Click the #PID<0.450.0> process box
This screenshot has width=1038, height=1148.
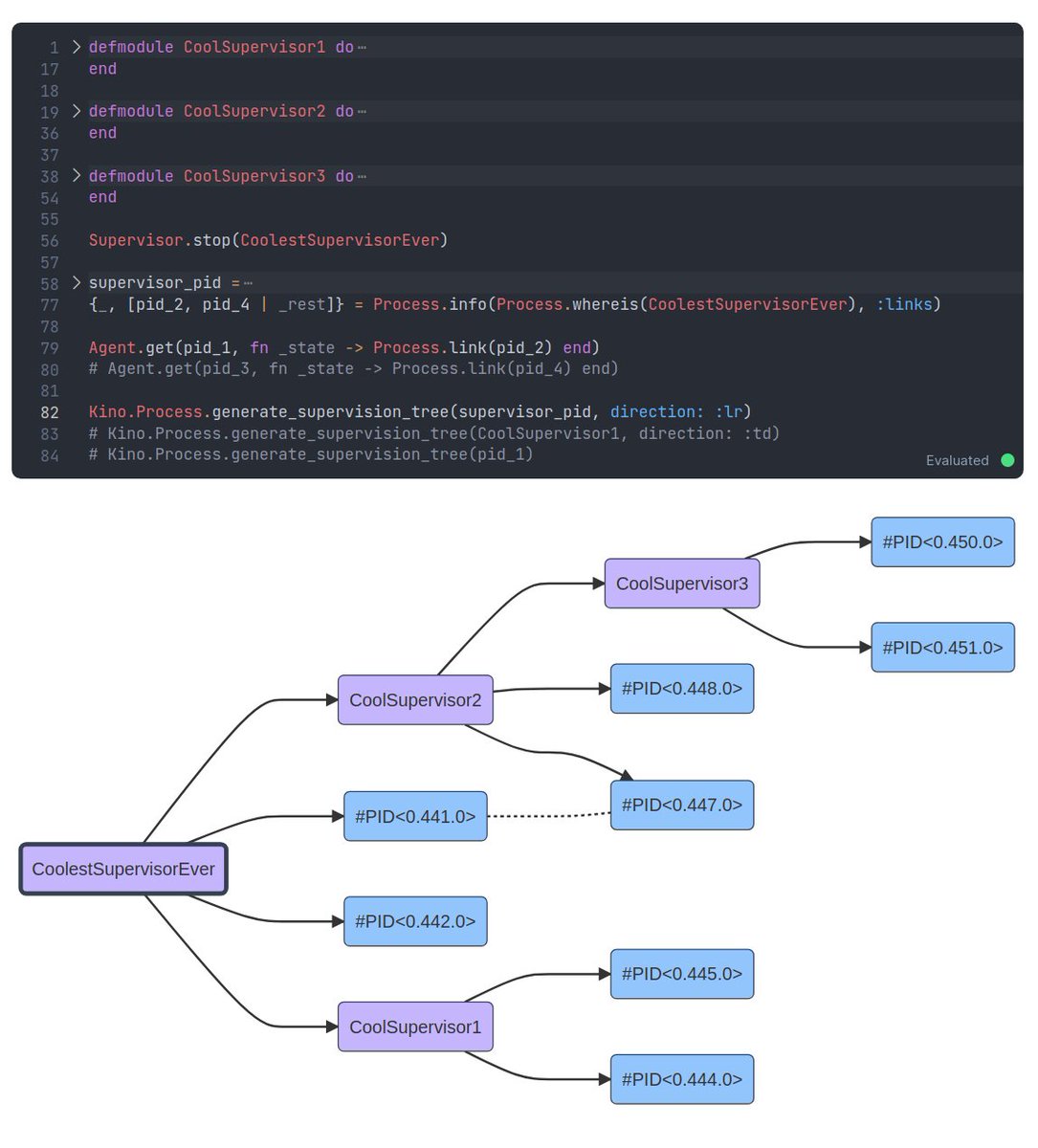tap(942, 541)
